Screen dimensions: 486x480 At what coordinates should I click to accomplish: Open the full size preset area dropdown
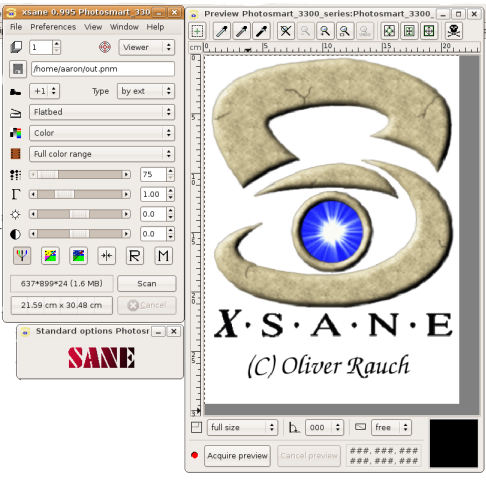tap(242, 427)
